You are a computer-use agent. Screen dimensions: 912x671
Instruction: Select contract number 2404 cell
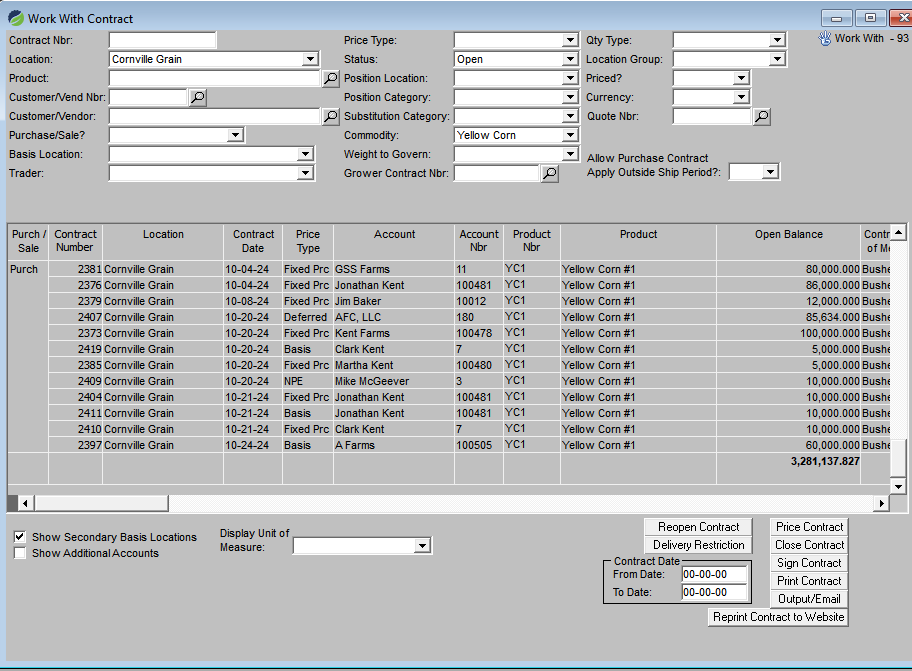[76, 397]
